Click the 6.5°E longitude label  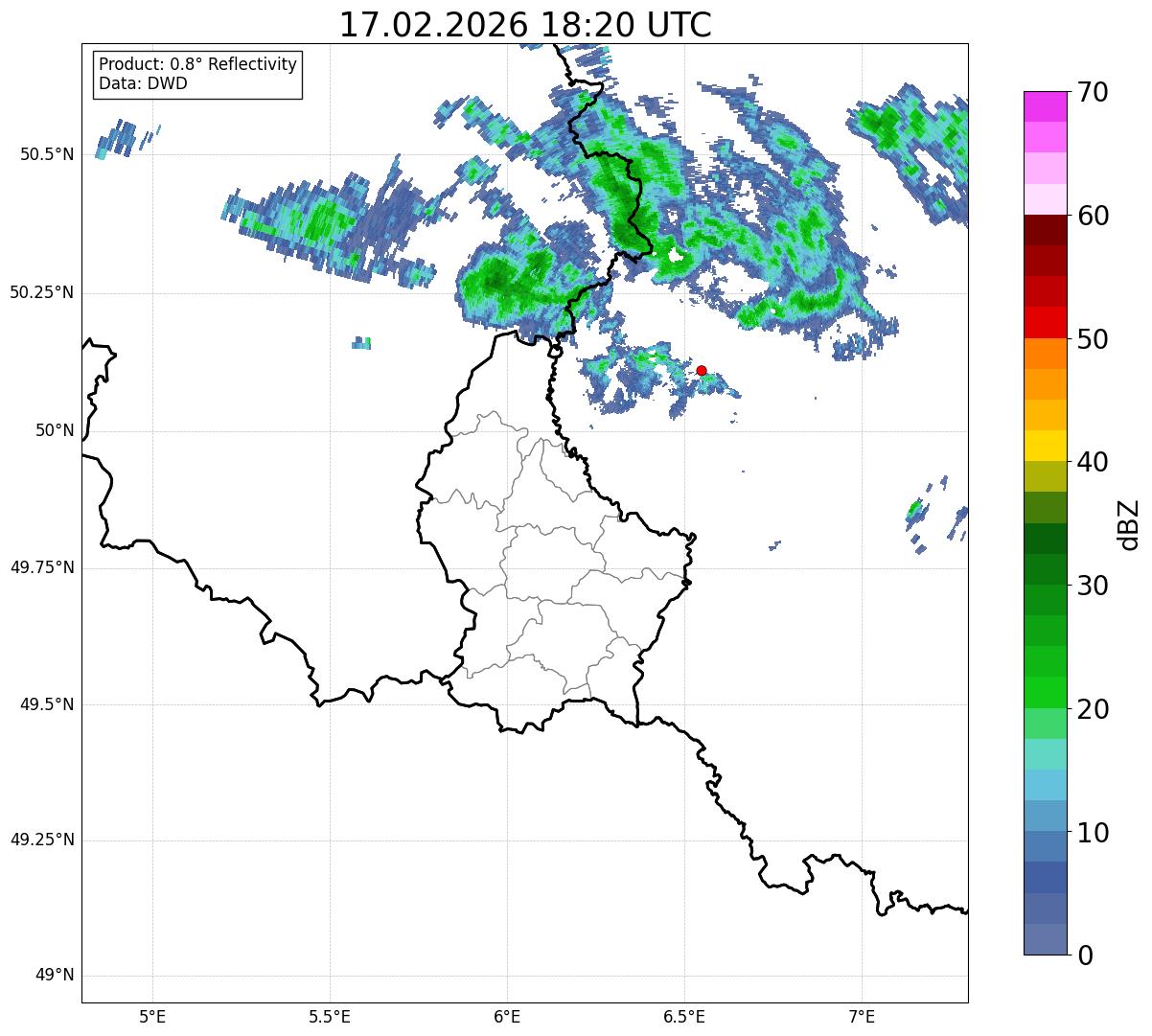684,1017
